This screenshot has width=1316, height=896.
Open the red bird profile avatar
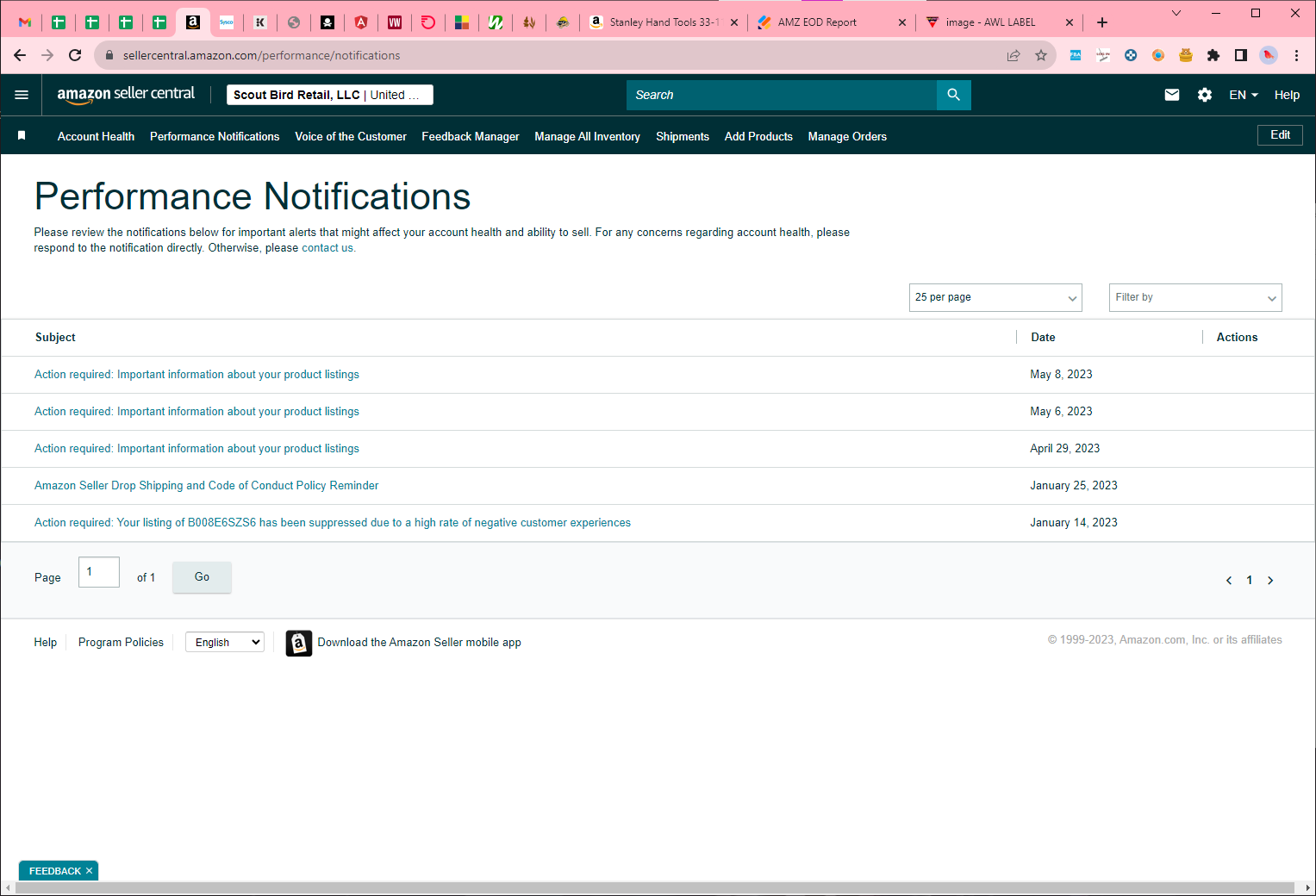coord(1269,55)
